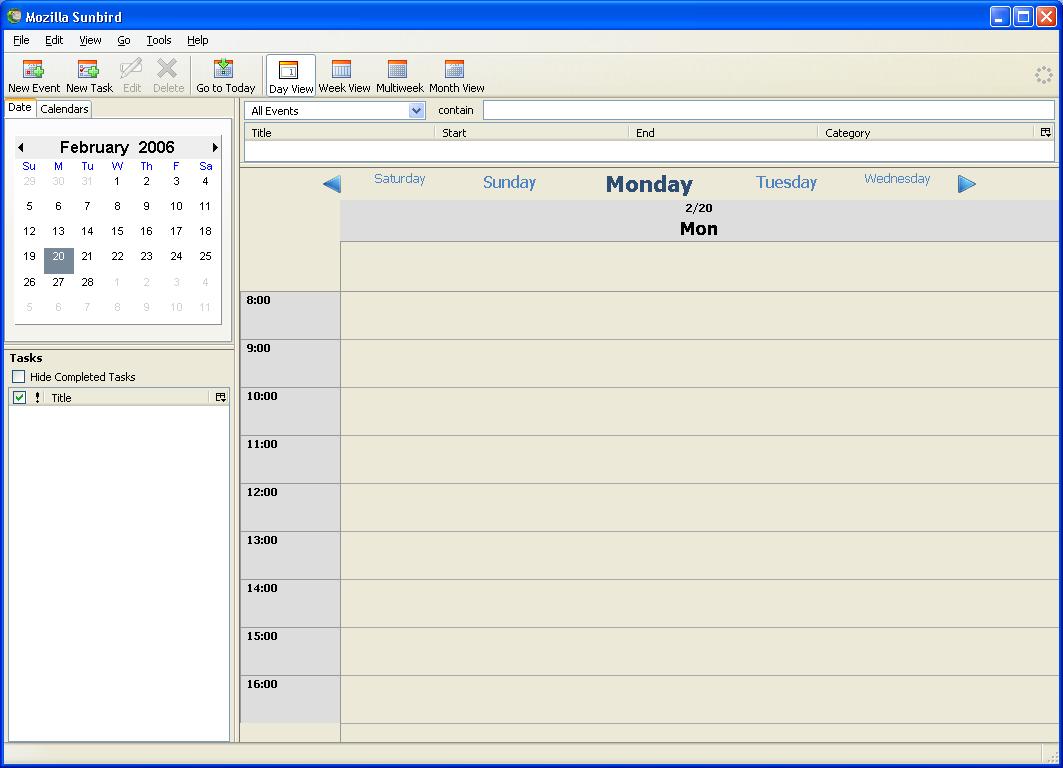The height and width of the screenshot is (768, 1063).
Task: Open the Tools menu
Action: [158, 40]
